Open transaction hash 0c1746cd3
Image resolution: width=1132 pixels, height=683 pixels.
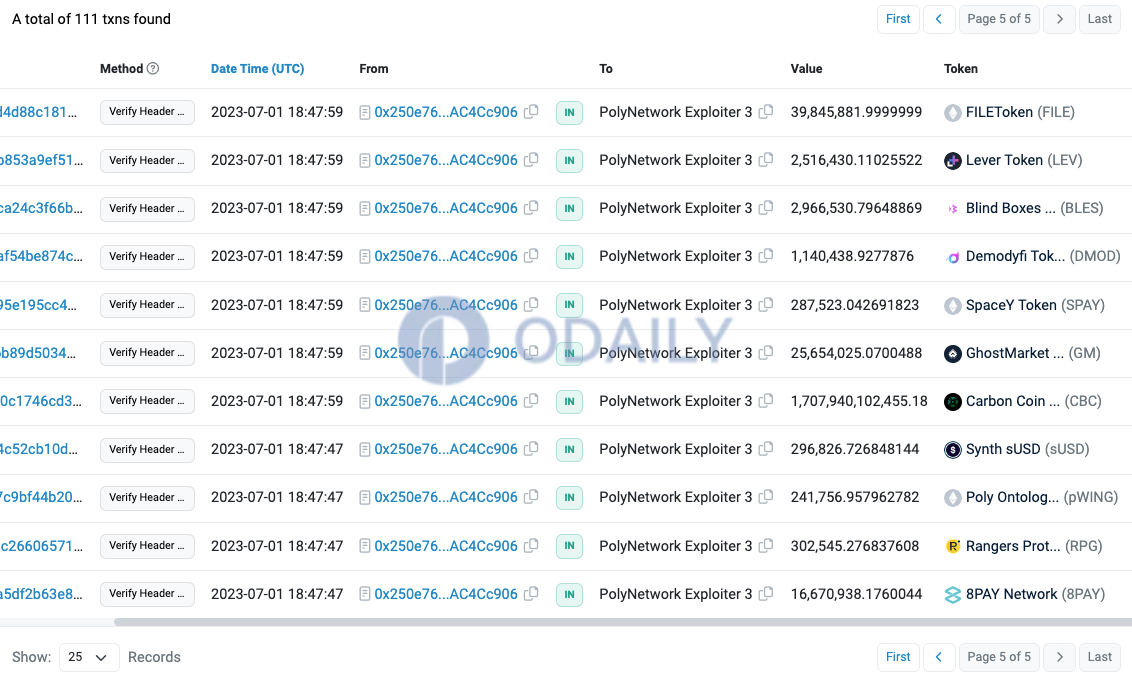41,401
